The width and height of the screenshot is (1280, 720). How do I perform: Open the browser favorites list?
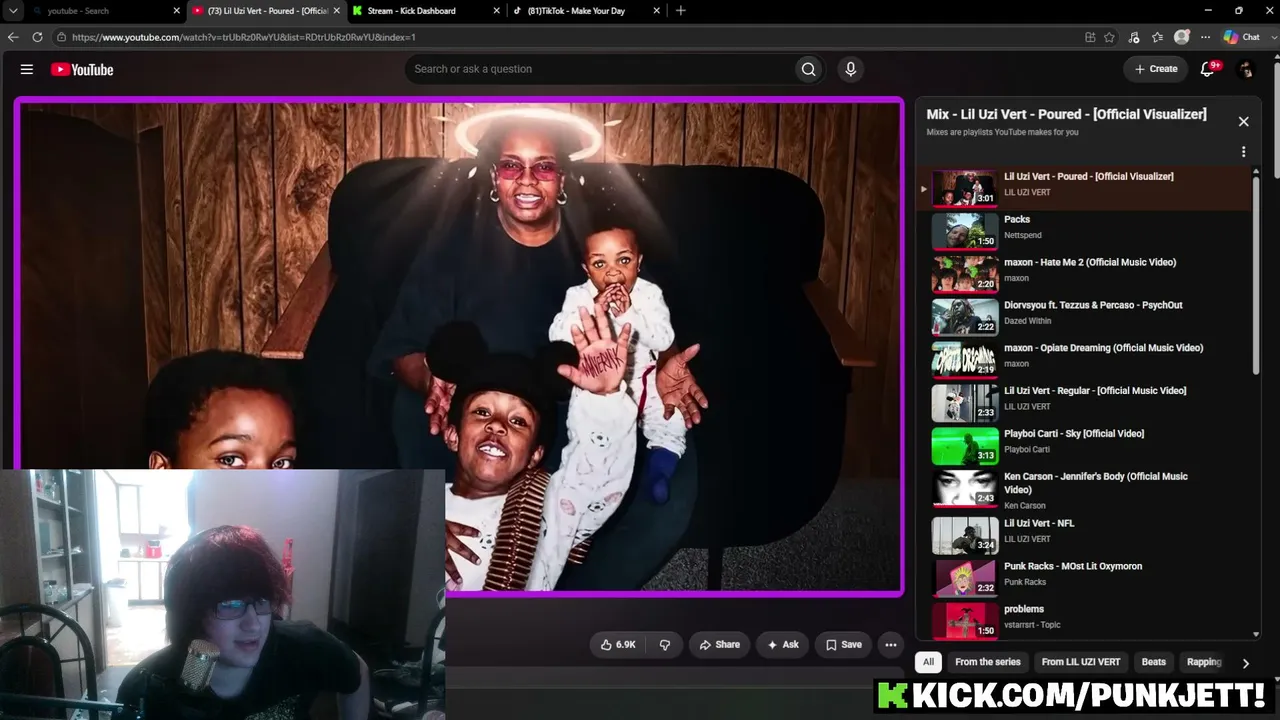click(1157, 37)
